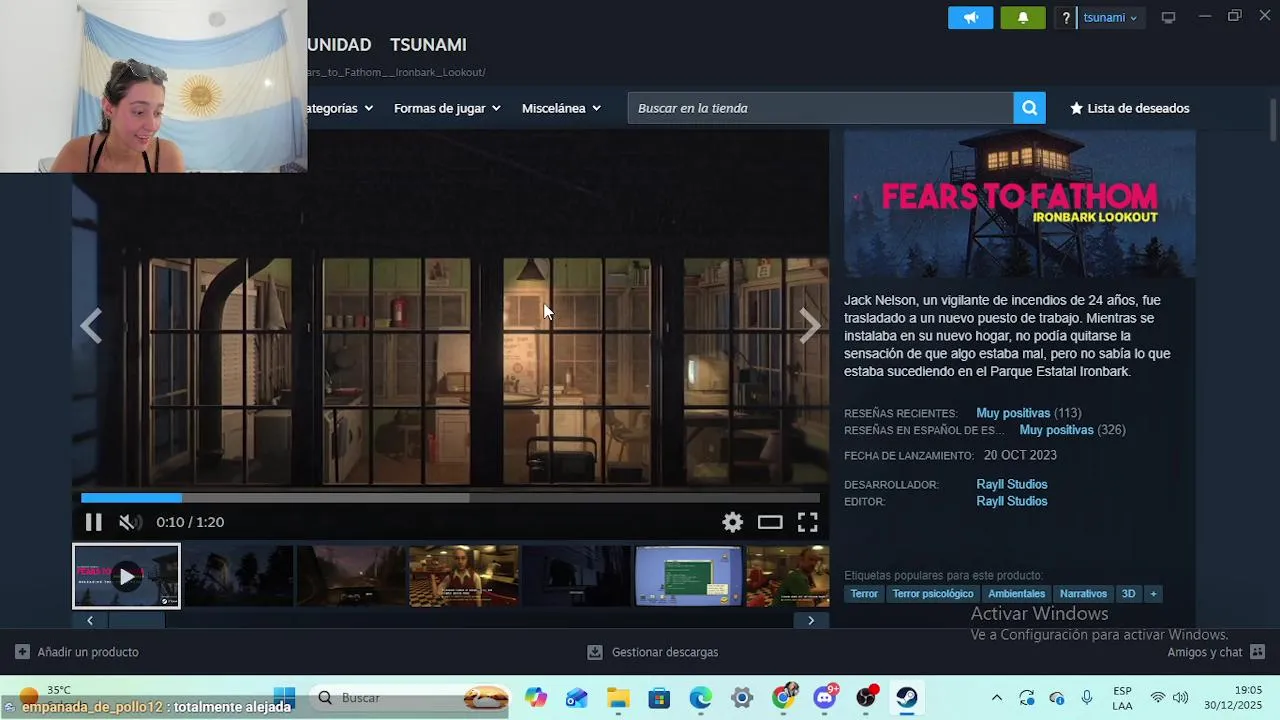
Task: Open Windows Start menu
Action: tap(284, 697)
